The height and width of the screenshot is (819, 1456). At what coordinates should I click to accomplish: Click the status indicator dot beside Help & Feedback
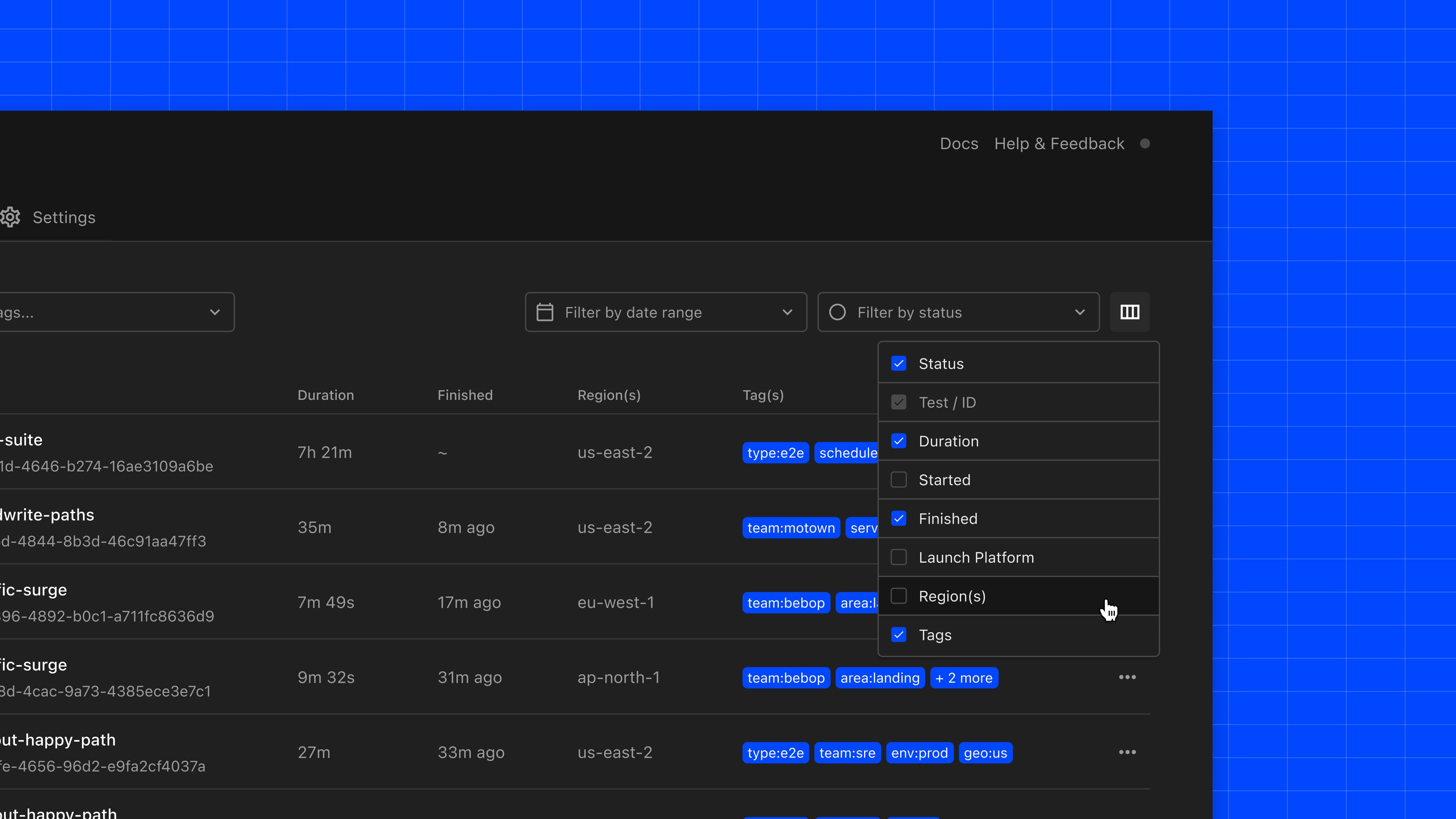1146,144
